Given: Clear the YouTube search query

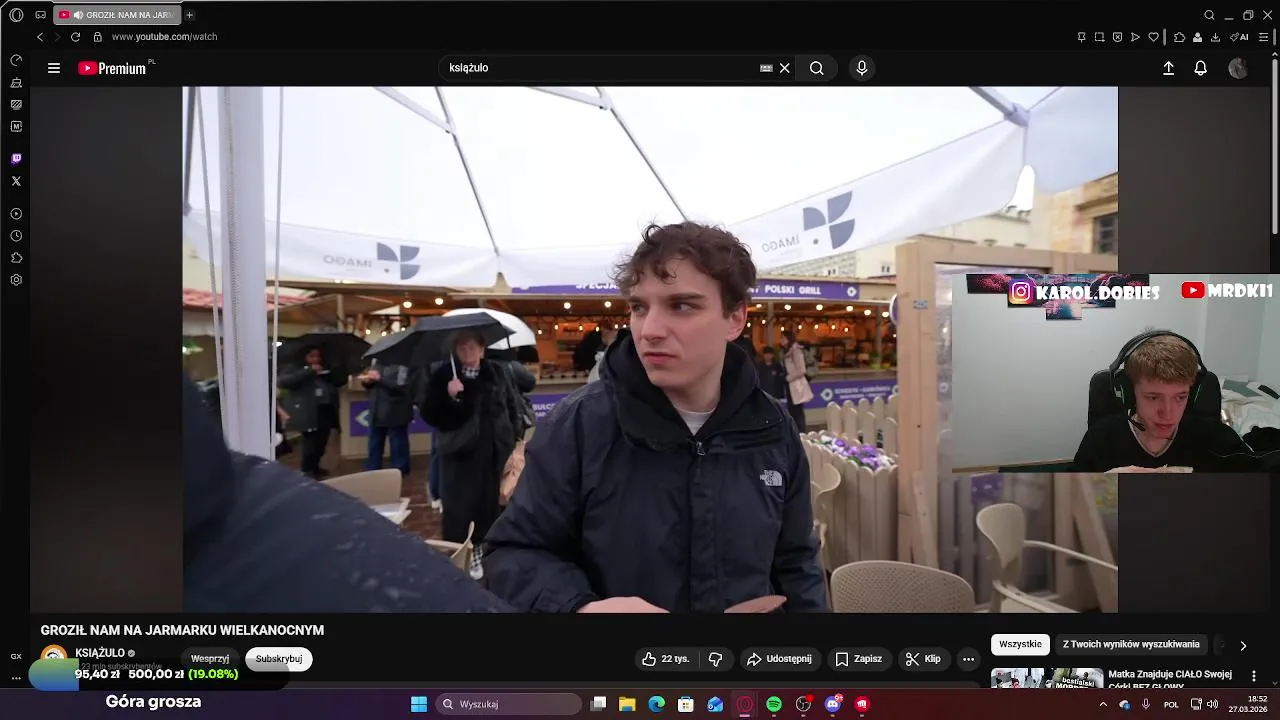Looking at the screenshot, I should pos(785,68).
